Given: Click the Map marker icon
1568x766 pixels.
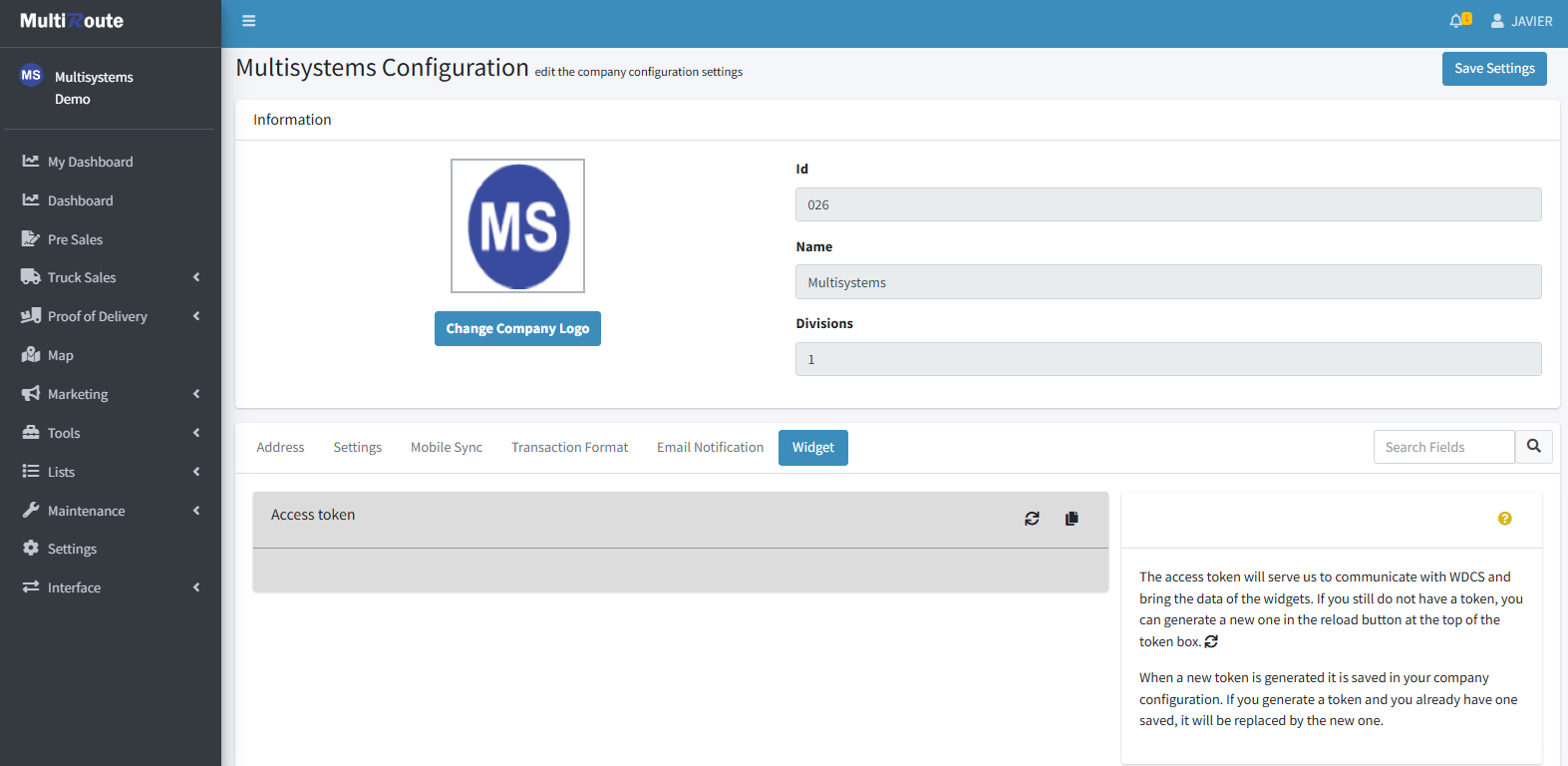Looking at the screenshot, I should click(31, 355).
